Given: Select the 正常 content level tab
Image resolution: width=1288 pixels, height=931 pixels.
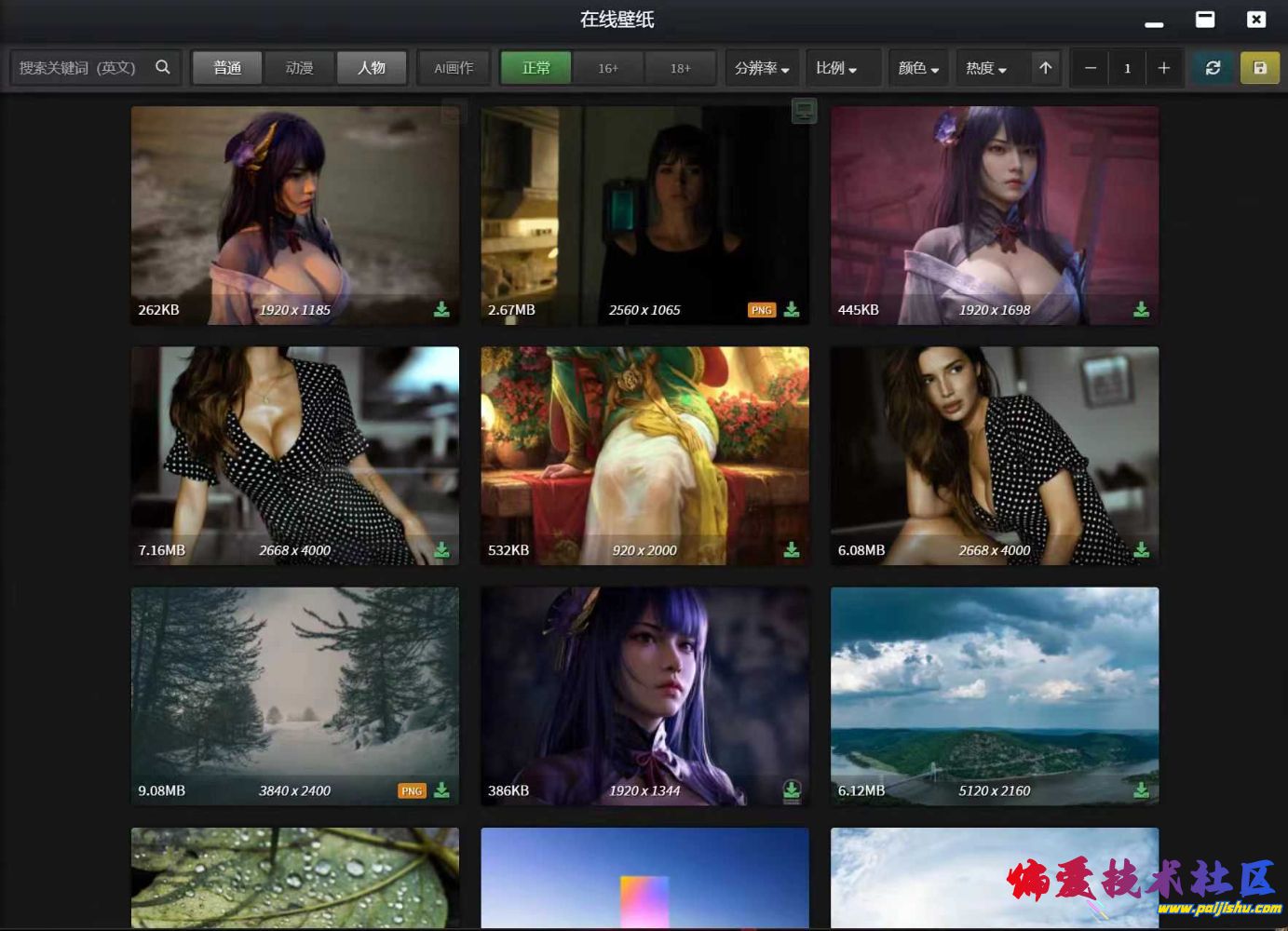Looking at the screenshot, I should point(536,68).
